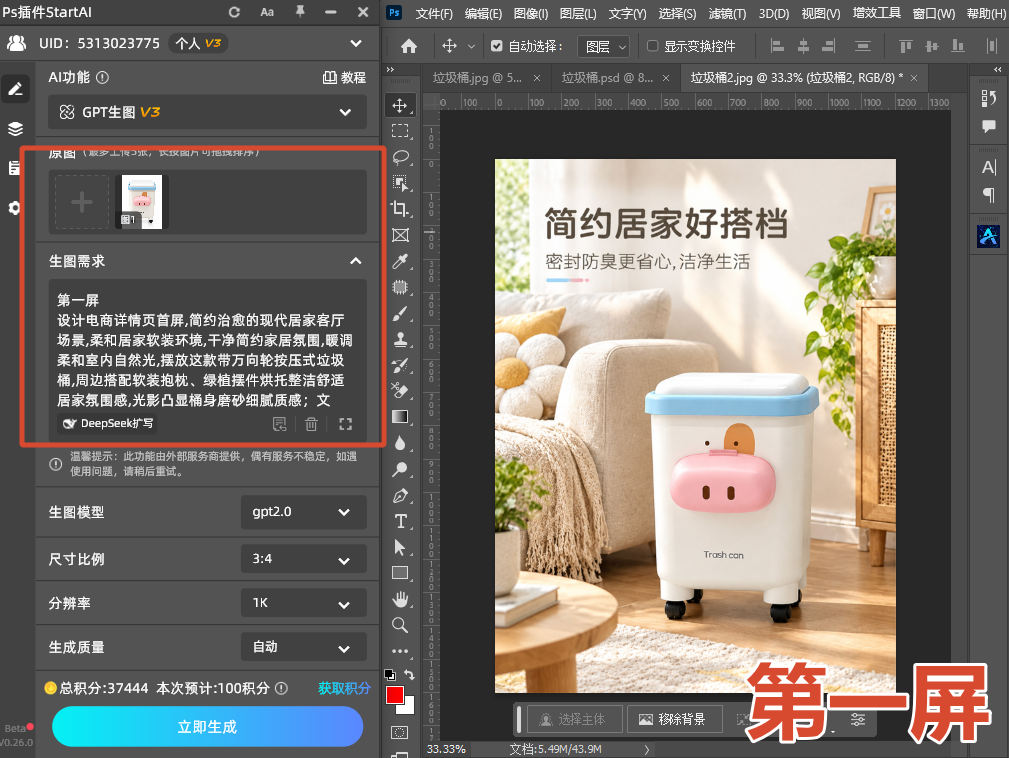Viewport: 1009px width, 758px height.
Task: Select the Zoom magnifier tool
Action: (400, 625)
